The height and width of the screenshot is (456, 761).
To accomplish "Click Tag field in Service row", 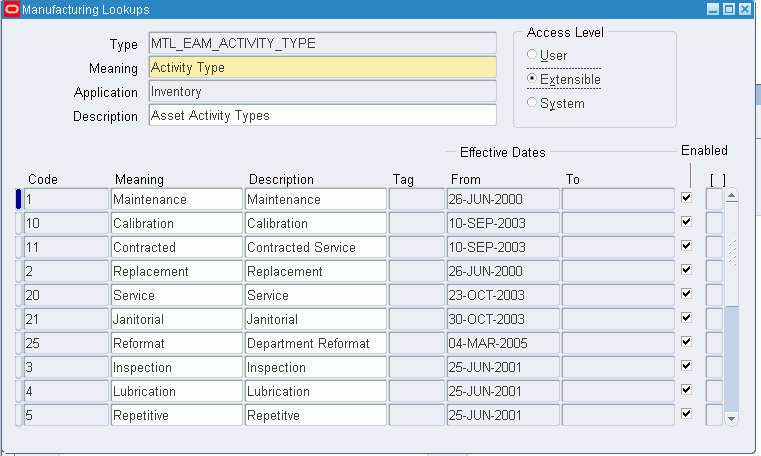I will coord(416,295).
